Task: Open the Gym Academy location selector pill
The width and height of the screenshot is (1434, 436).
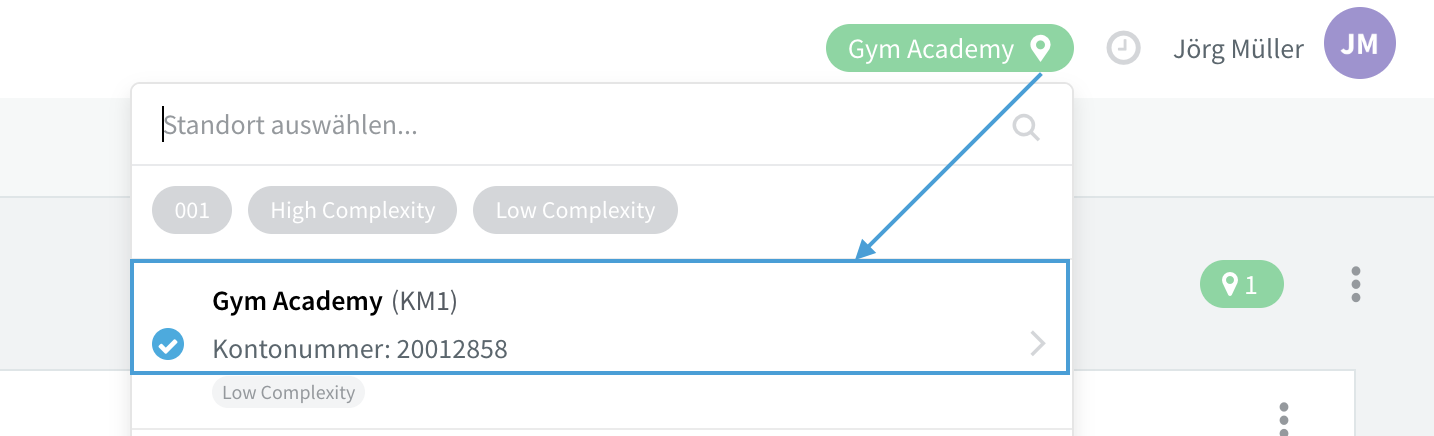Action: 949,48
